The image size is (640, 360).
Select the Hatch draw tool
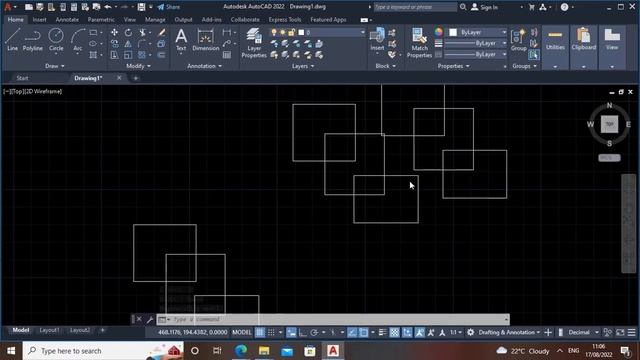pyautogui.click(x=93, y=55)
